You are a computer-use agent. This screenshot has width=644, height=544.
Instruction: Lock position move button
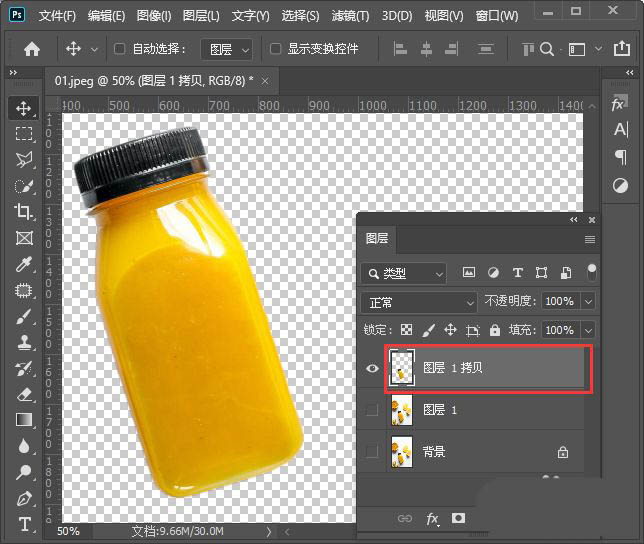point(451,330)
